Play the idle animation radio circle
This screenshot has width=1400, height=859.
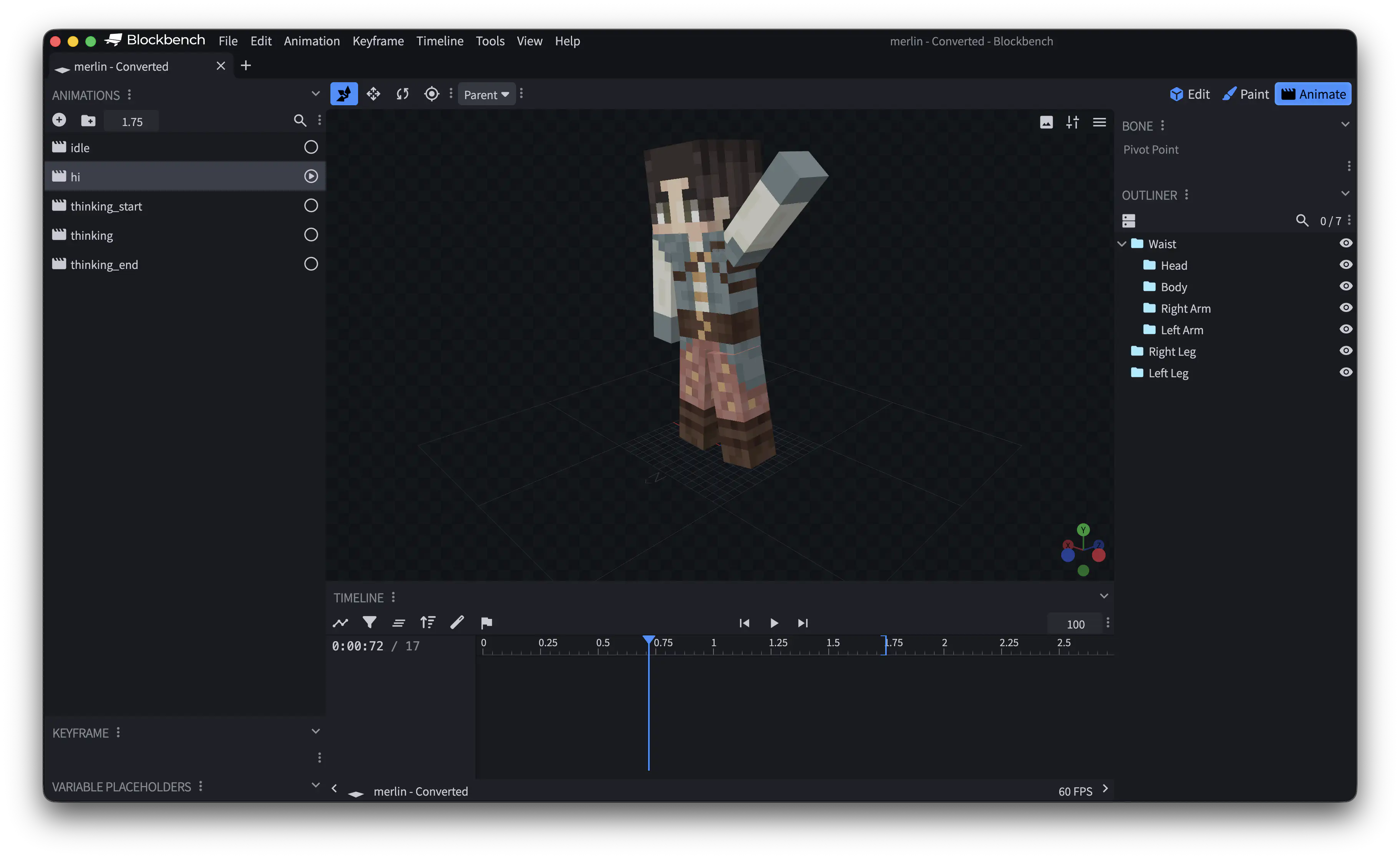click(x=311, y=147)
